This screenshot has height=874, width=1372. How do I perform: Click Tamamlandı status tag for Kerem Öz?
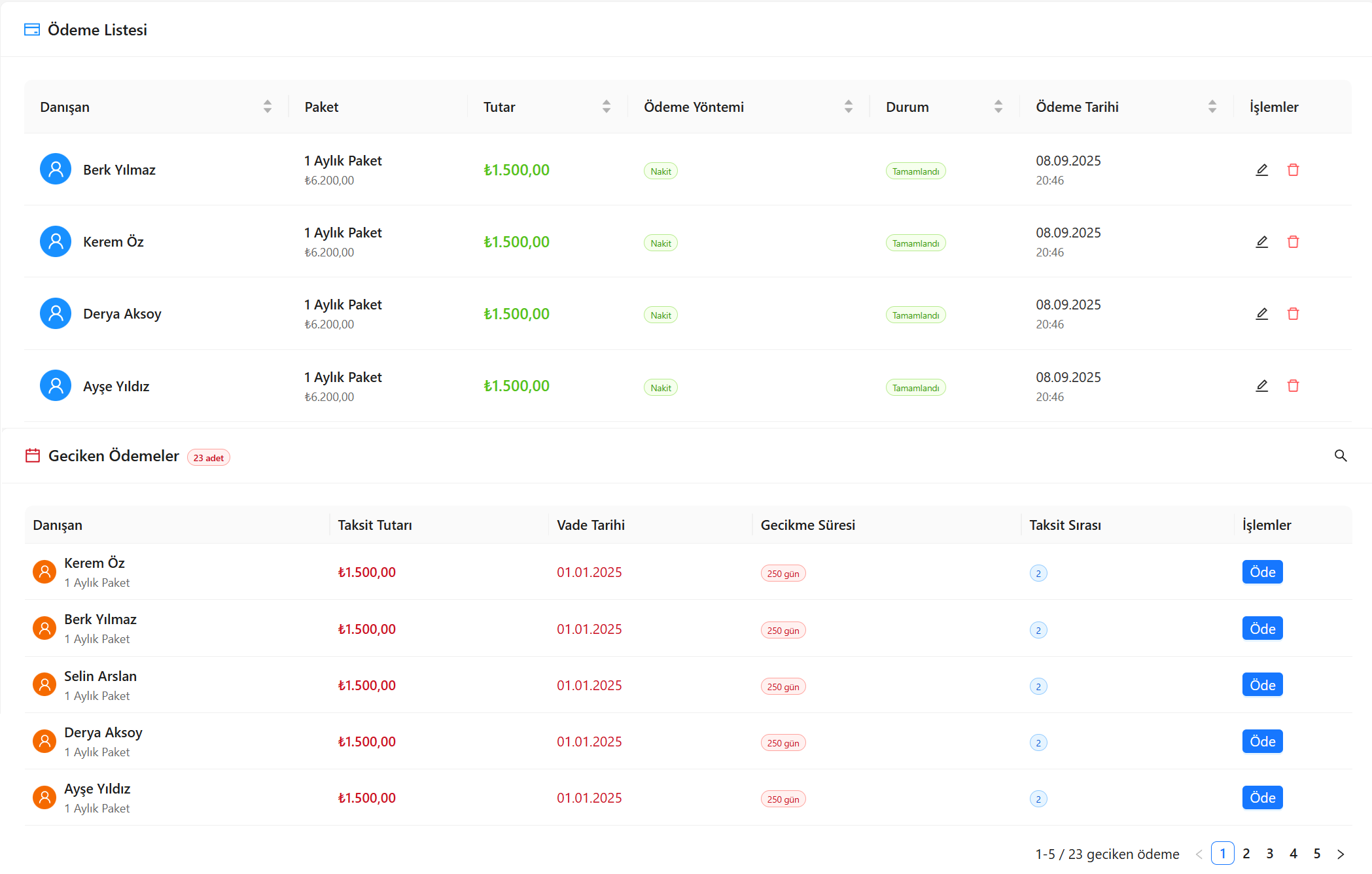(x=915, y=243)
